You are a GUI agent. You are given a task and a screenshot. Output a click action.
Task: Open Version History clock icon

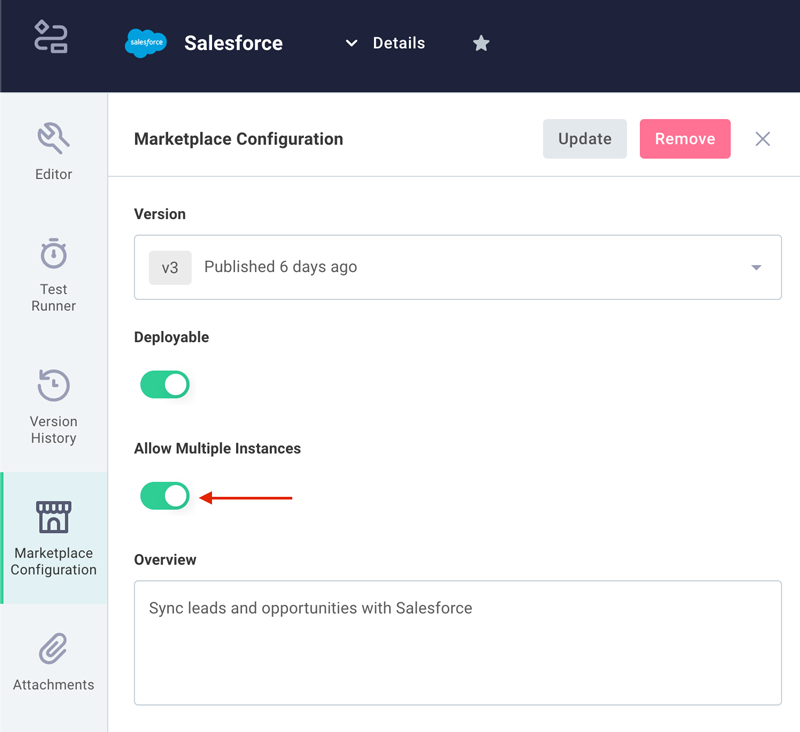pyautogui.click(x=54, y=385)
